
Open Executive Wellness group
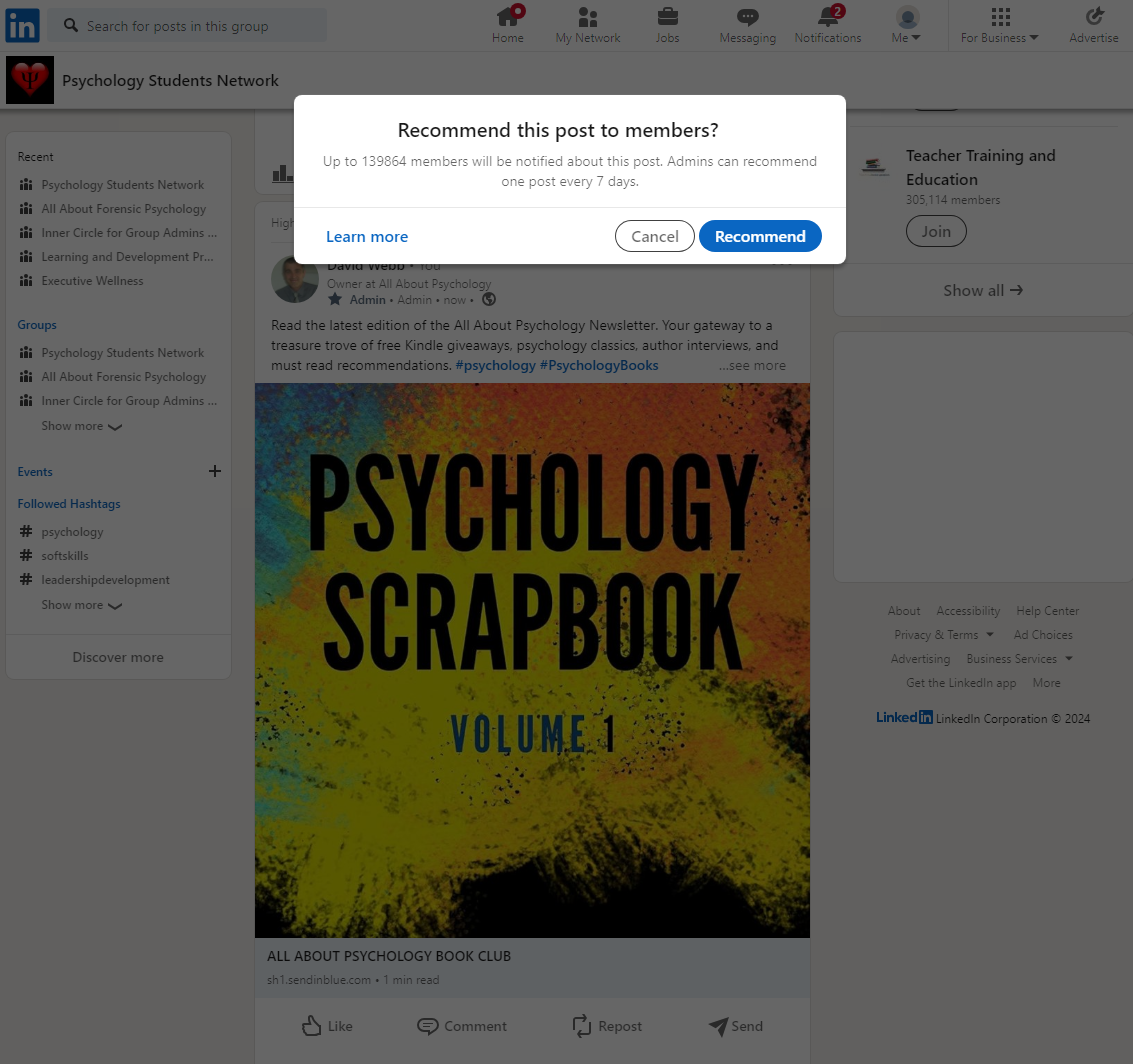92,280
